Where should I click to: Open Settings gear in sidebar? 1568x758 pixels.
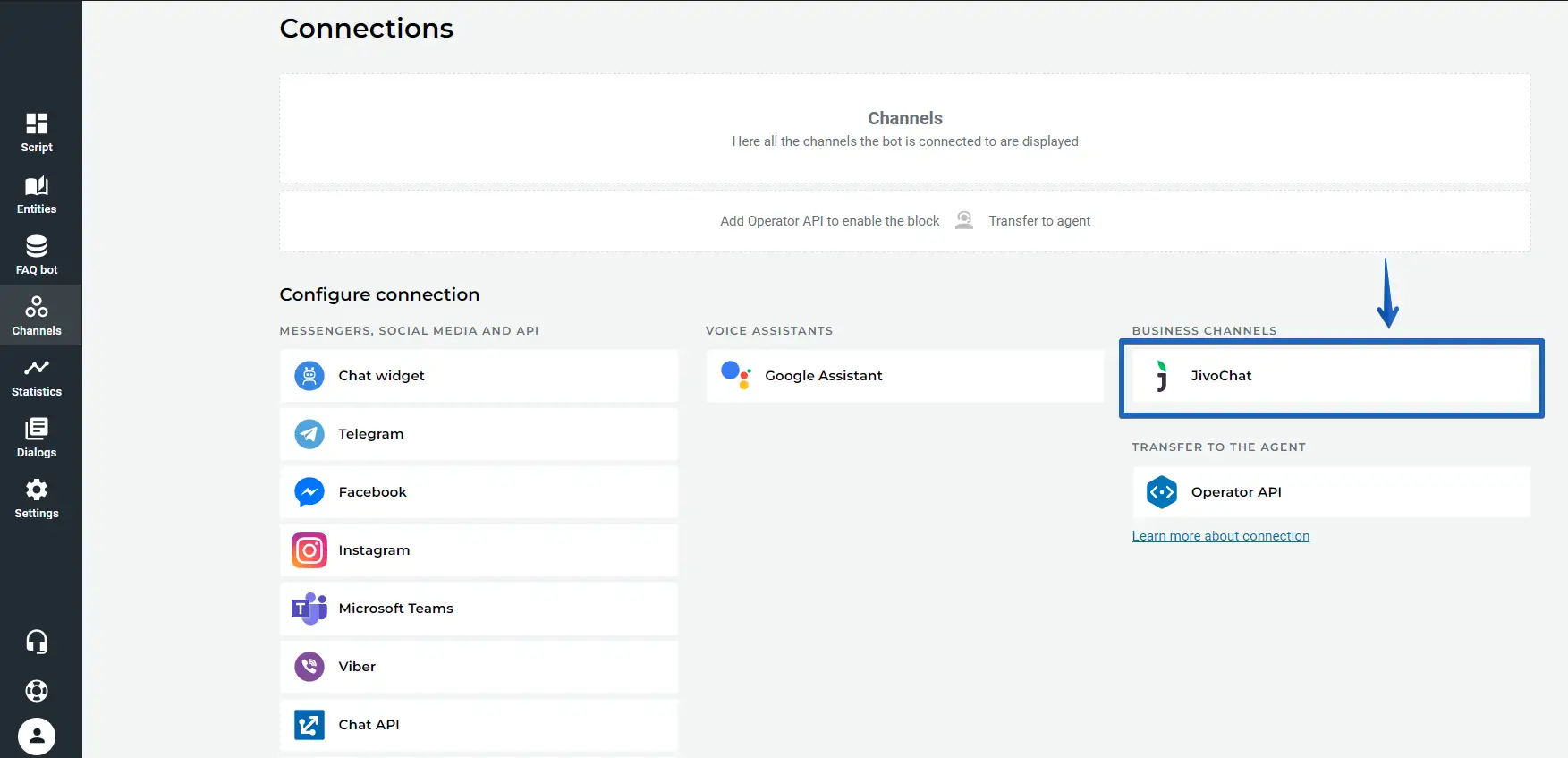(x=37, y=498)
